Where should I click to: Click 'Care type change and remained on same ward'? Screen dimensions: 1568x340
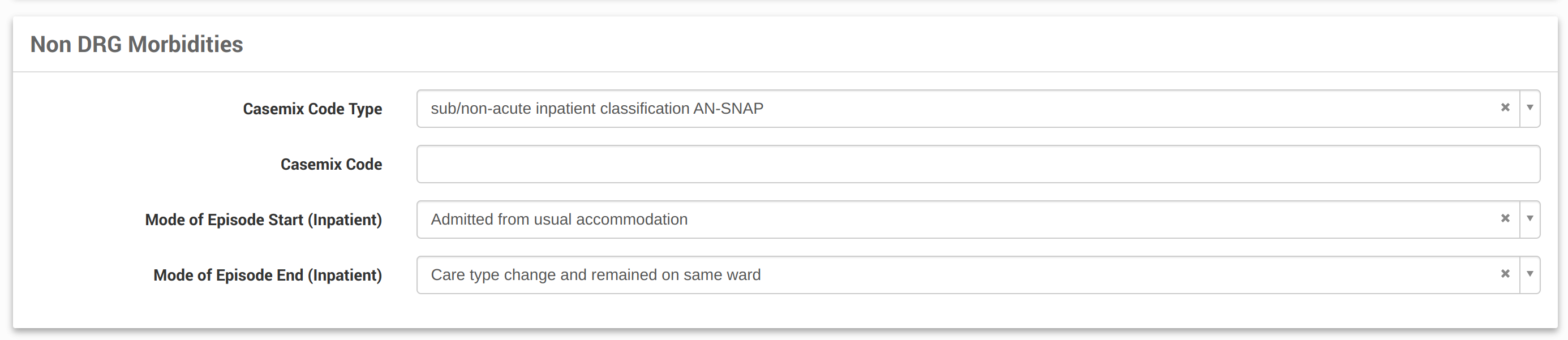coord(595,275)
